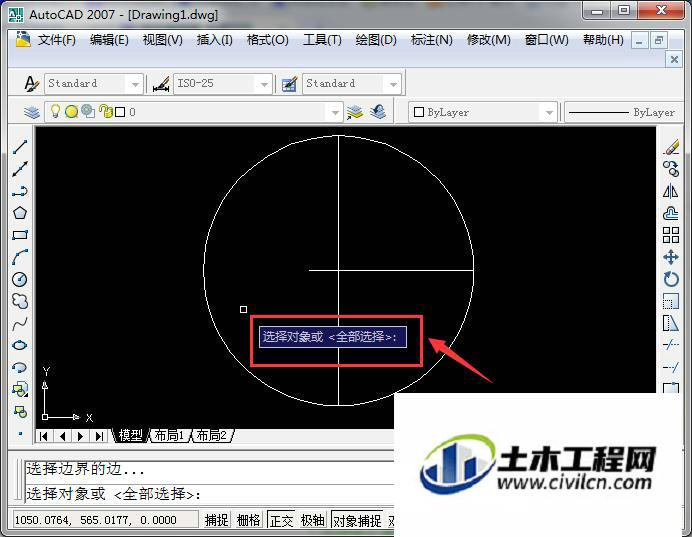This screenshot has height=537, width=692.
Task: Open the 修改(M) menu
Action: [x=489, y=40]
